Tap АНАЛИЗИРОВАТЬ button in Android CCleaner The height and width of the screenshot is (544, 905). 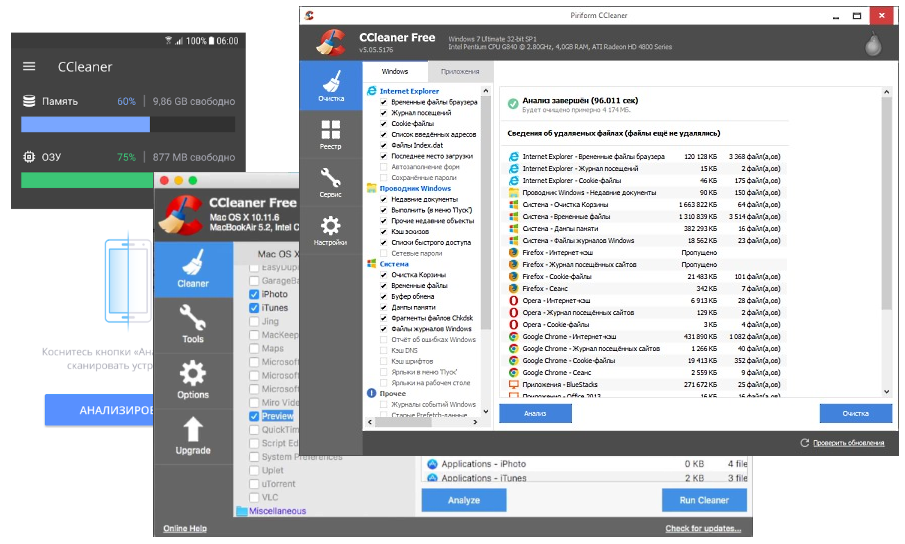pos(99,410)
